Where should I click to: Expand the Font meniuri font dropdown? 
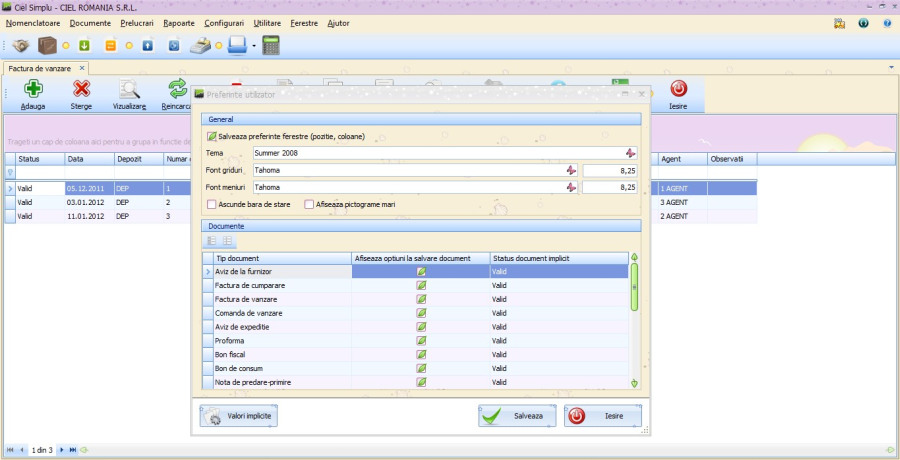click(571, 187)
